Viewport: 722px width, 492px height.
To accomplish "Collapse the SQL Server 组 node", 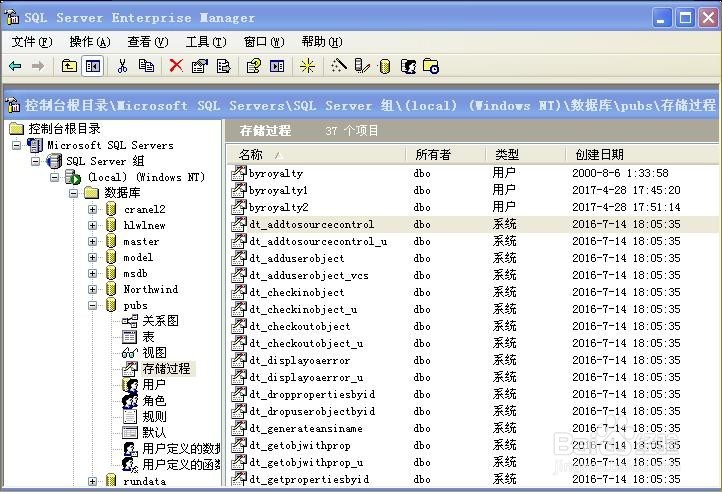I will coord(35,161).
